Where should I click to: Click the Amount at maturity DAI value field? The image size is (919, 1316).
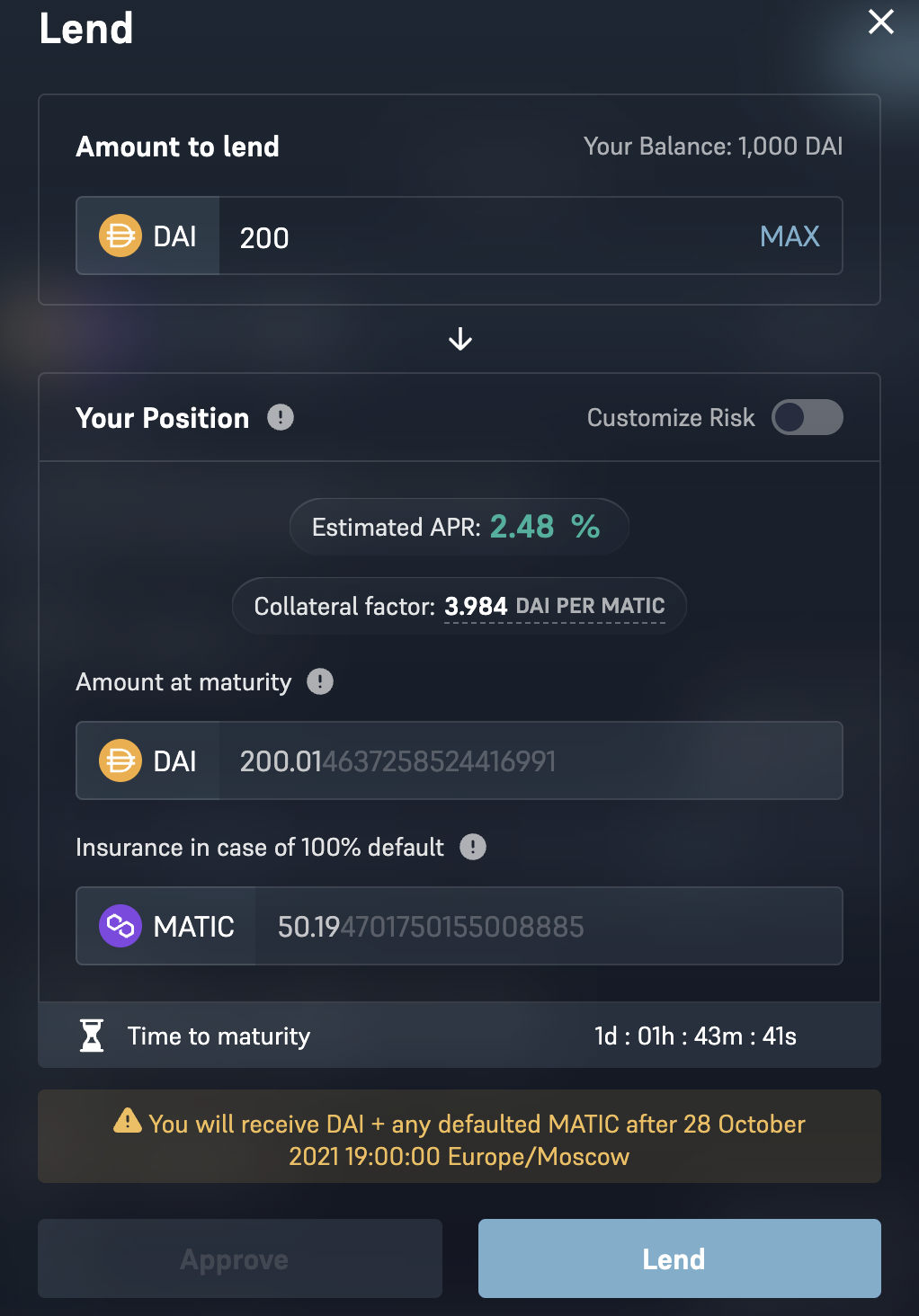tap(531, 761)
